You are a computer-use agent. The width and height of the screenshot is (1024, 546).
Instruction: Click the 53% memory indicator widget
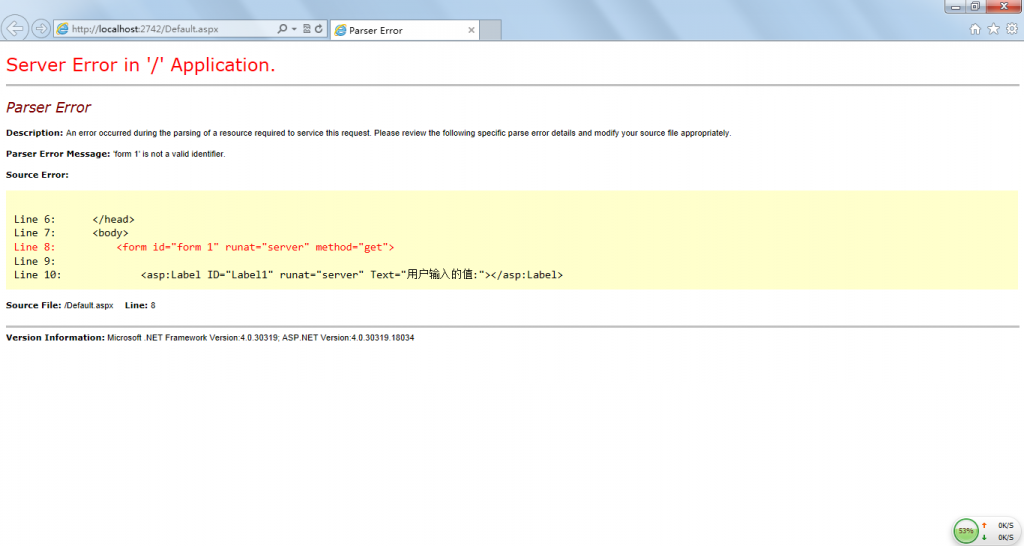(x=966, y=531)
